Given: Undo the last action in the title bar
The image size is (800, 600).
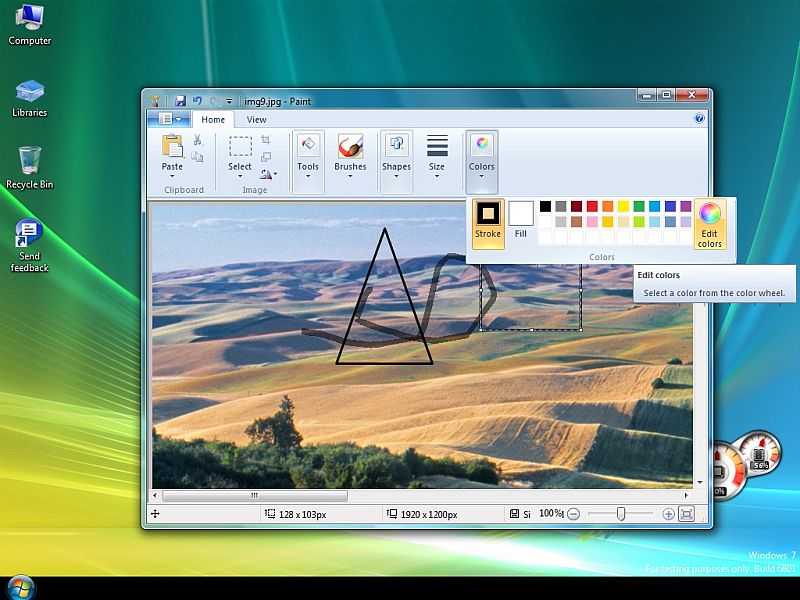Looking at the screenshot, I should [197, 101].
